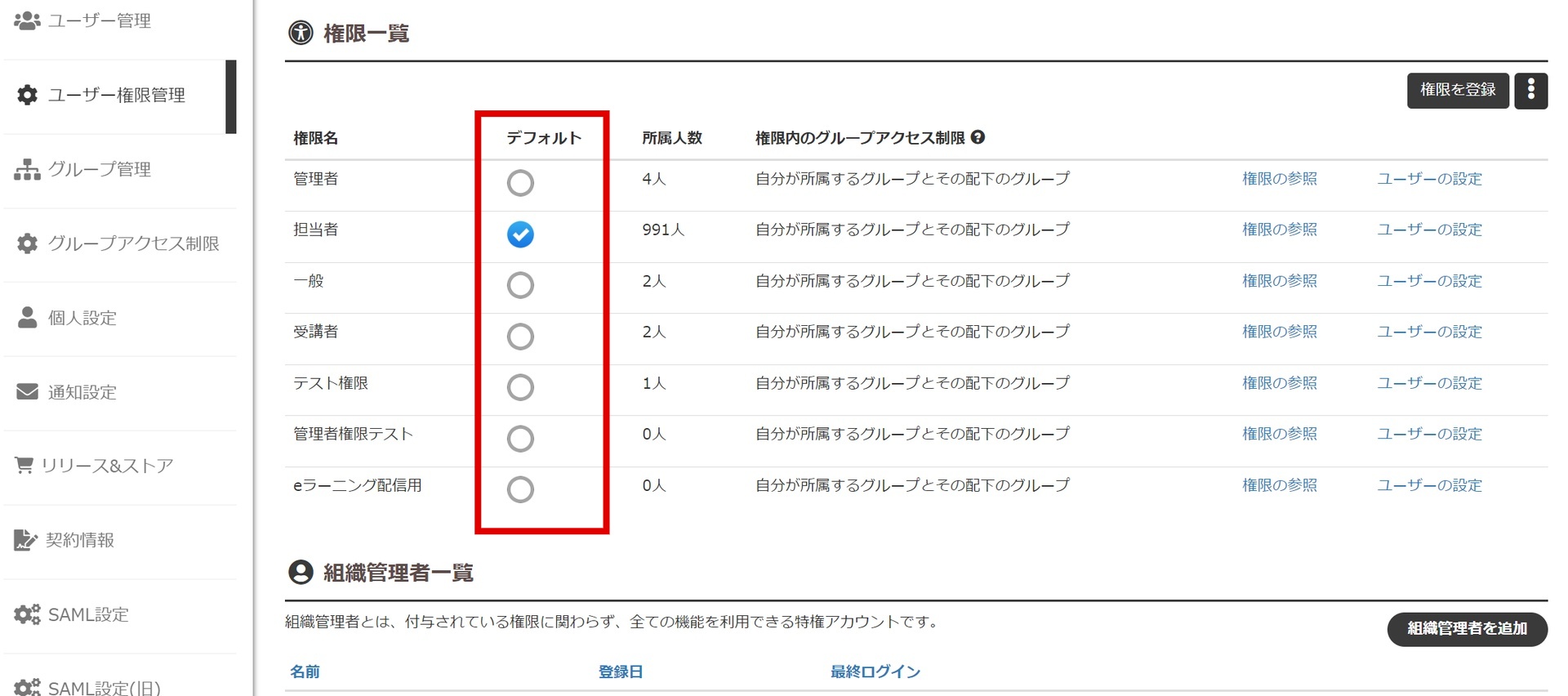
Task: Open ユーザーの設定 for テスト権限 row
Action: 1430,383
